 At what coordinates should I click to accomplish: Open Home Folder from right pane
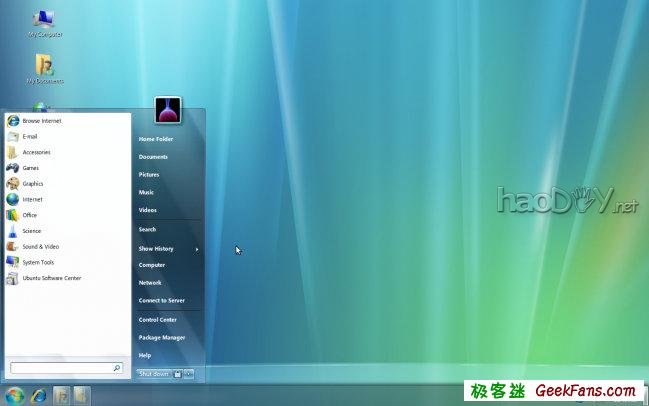coord(156,139)
